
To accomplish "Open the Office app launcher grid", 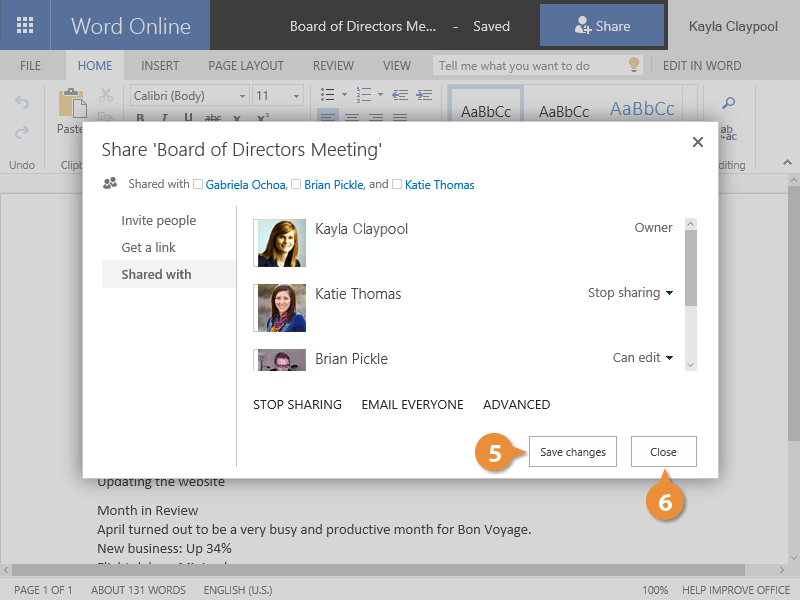I will [26, 26].
